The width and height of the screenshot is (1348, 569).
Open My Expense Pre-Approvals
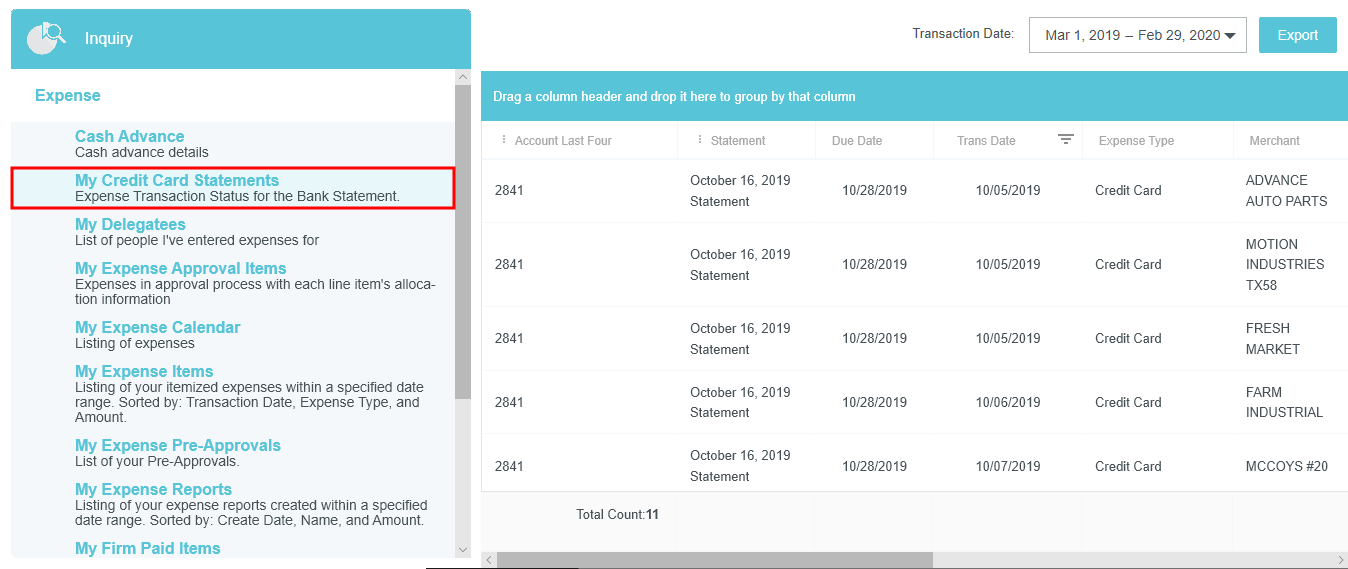pyautogui.click(x=177, y=446)
